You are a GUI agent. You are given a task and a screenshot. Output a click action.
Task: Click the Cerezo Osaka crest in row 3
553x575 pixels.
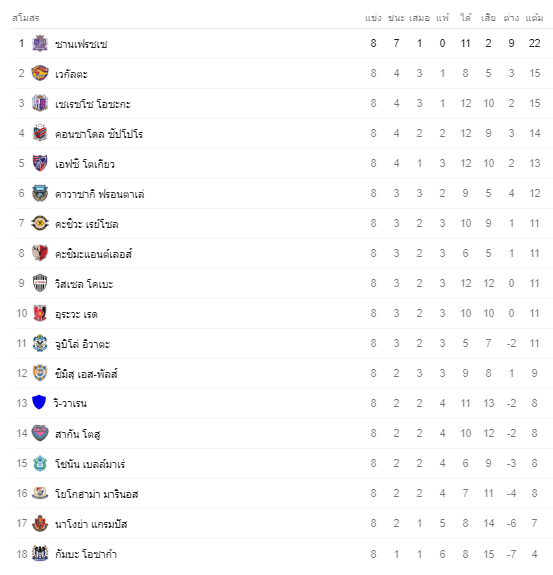click(x=40, y=103)
